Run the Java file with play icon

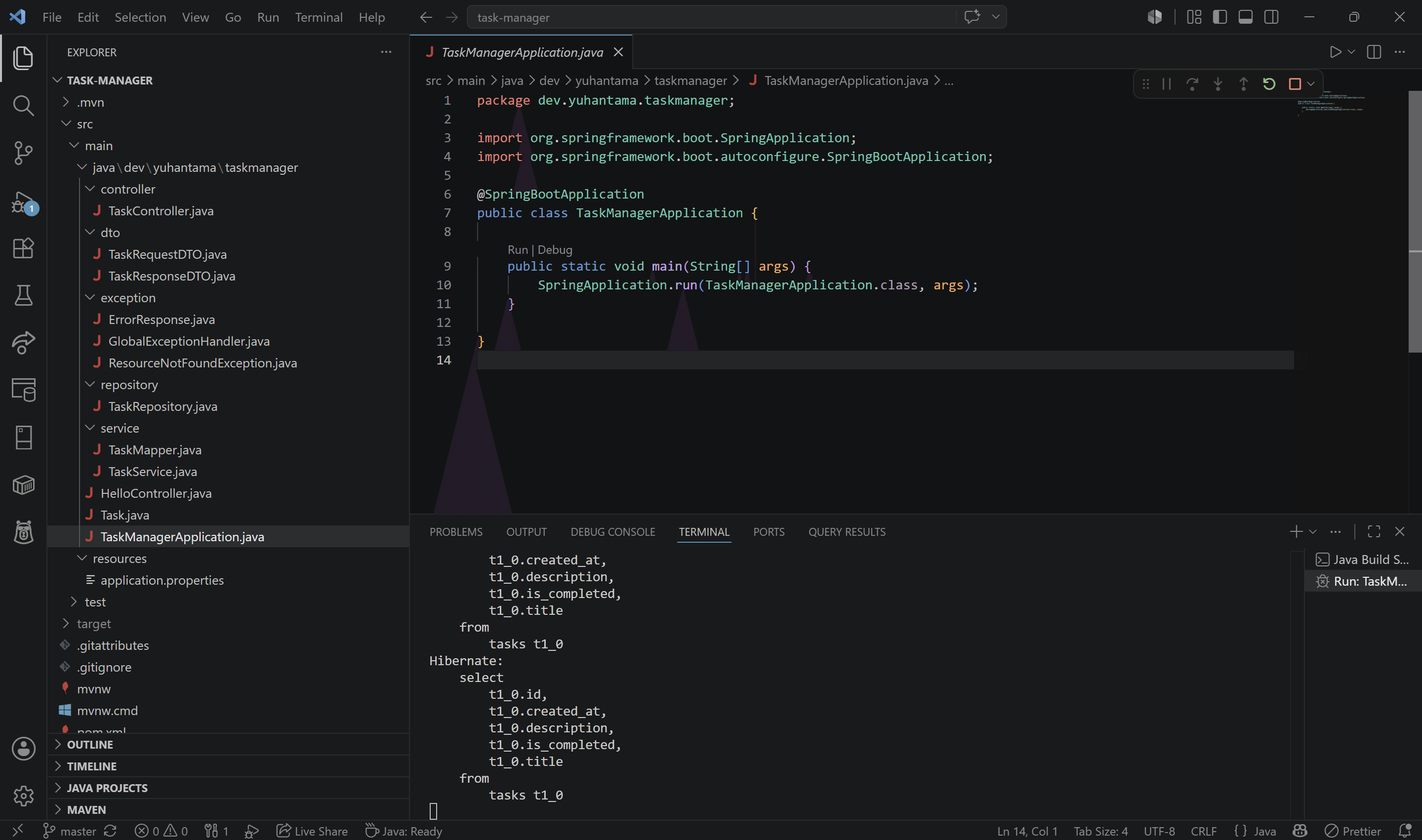[1336, 52]
